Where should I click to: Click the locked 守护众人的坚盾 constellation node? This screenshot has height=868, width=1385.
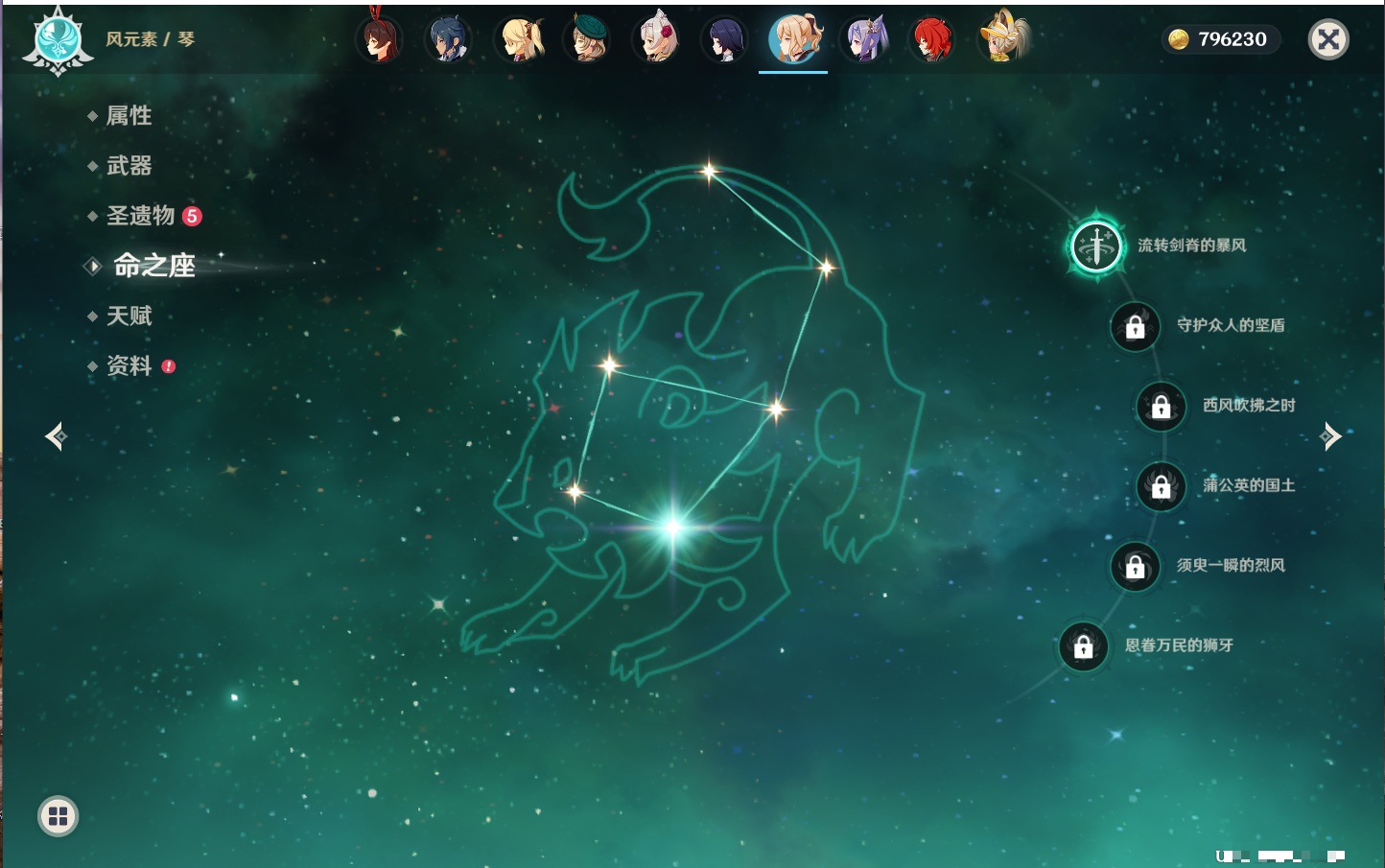pyautogui.click(x=1136, y=326)
